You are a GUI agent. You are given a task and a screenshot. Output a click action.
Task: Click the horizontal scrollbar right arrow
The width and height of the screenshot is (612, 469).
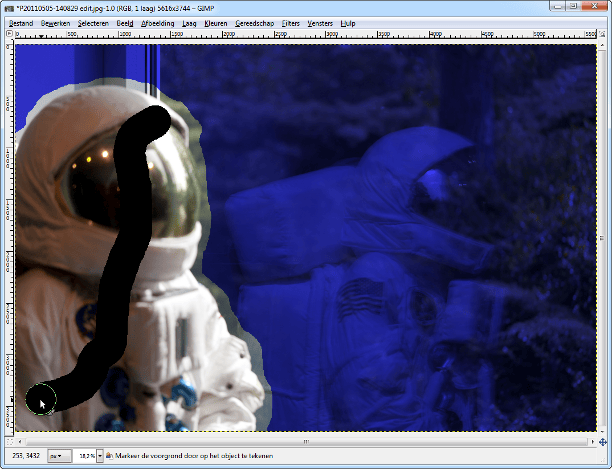coord(592,442)
